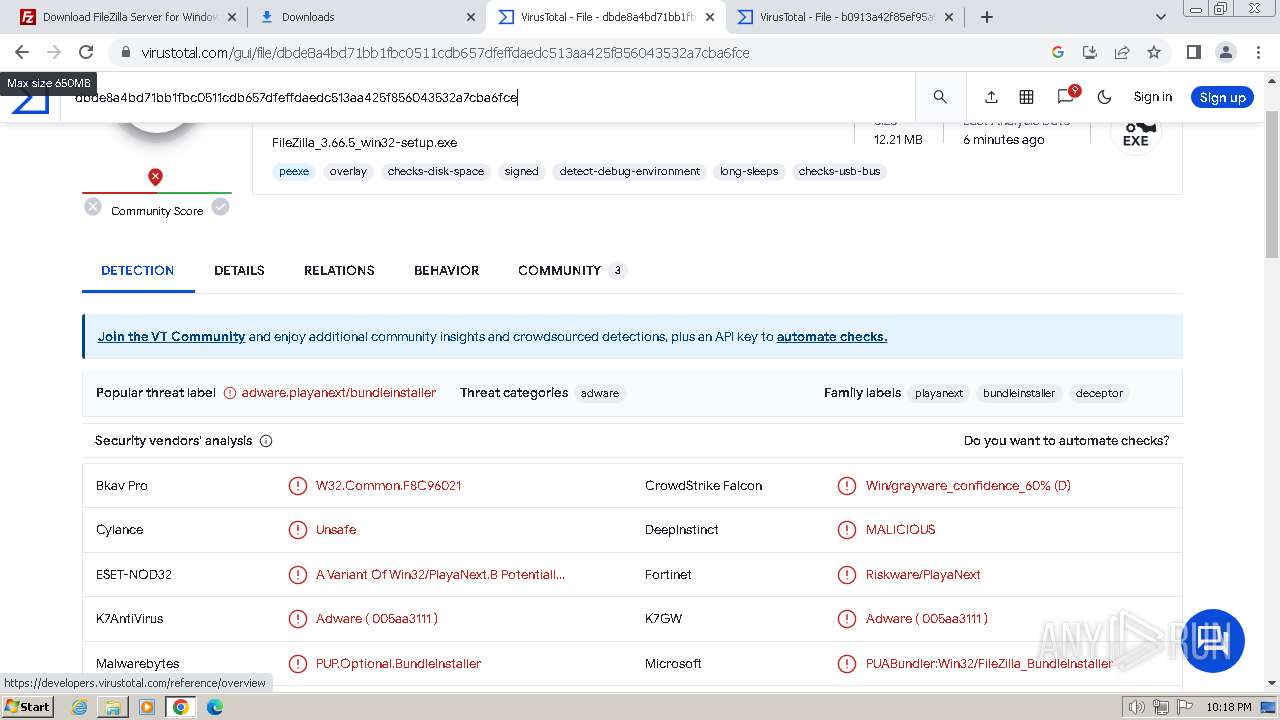
Task: Open the COMMUNITY tab
Action: [x=571, y=270]
